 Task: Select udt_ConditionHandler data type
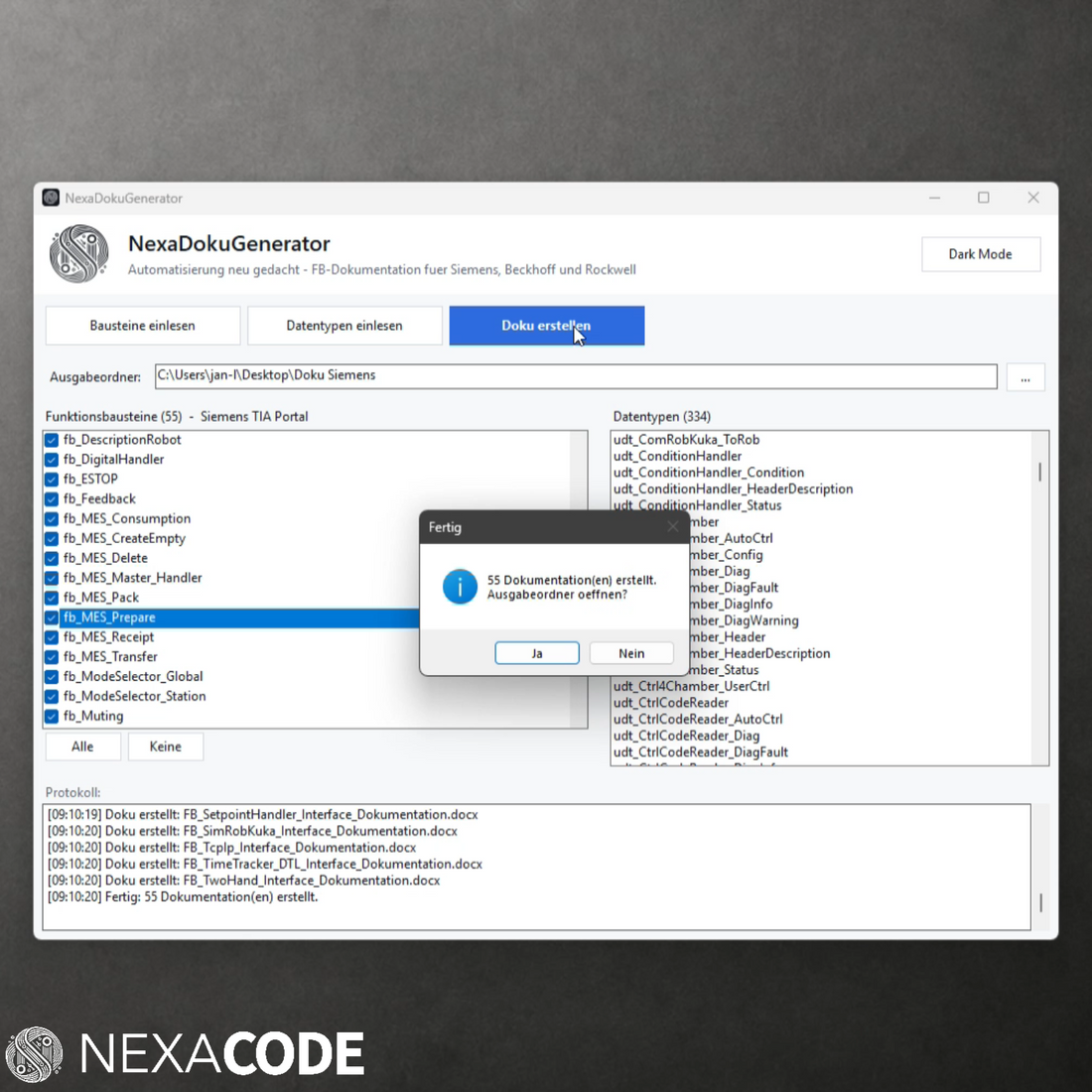[677, 457]
